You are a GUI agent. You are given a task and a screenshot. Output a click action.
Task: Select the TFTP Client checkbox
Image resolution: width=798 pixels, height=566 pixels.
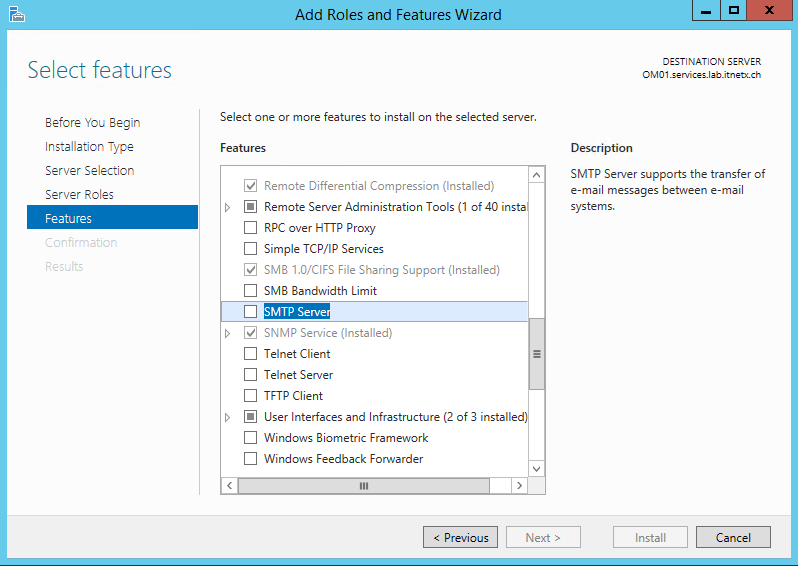tap(250, 395)
